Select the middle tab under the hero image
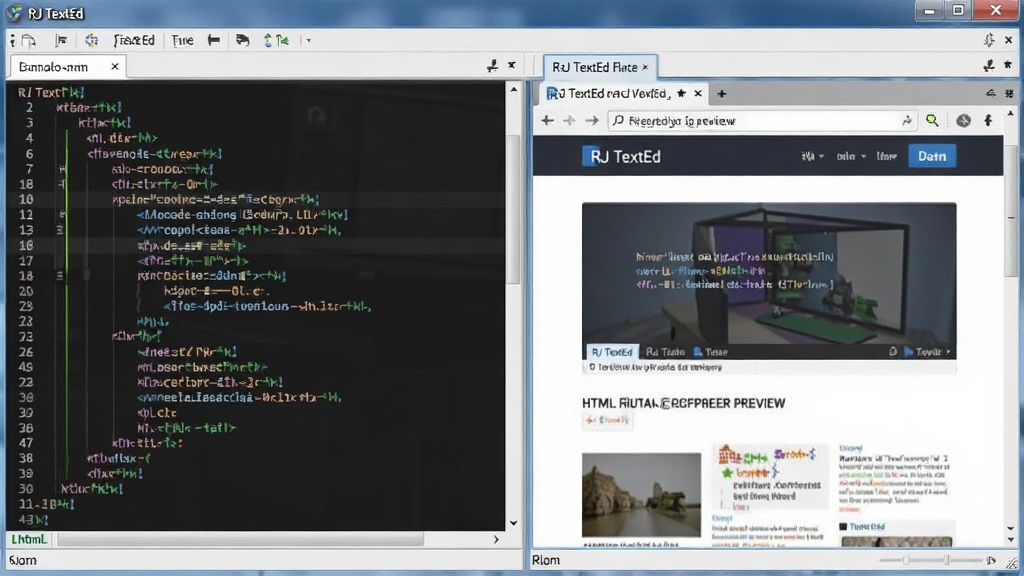Image resolution: width=1024 pixels, height=576 pixels. (665, 352)
